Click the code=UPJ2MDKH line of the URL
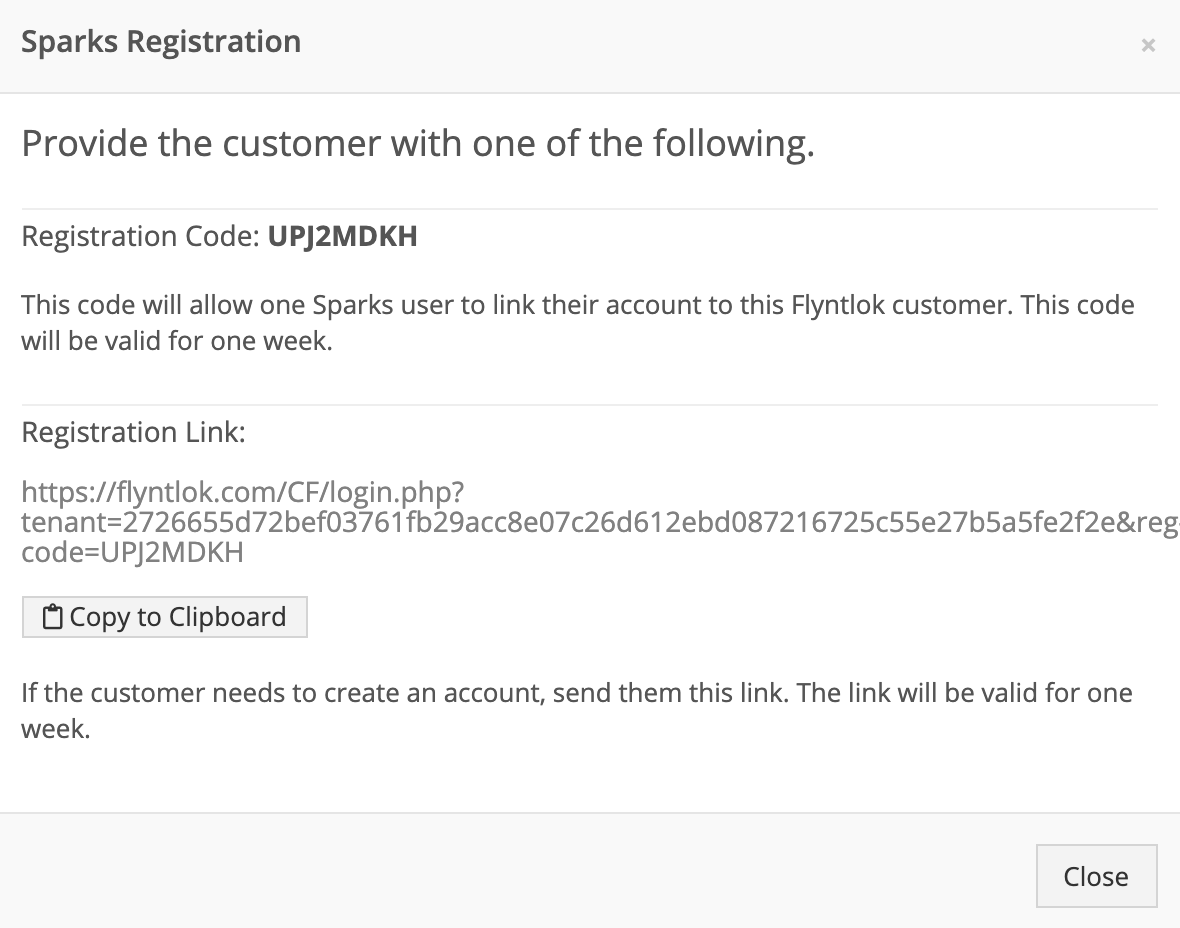The height and width of the screenshot is (928, 1180). point(132,553)
